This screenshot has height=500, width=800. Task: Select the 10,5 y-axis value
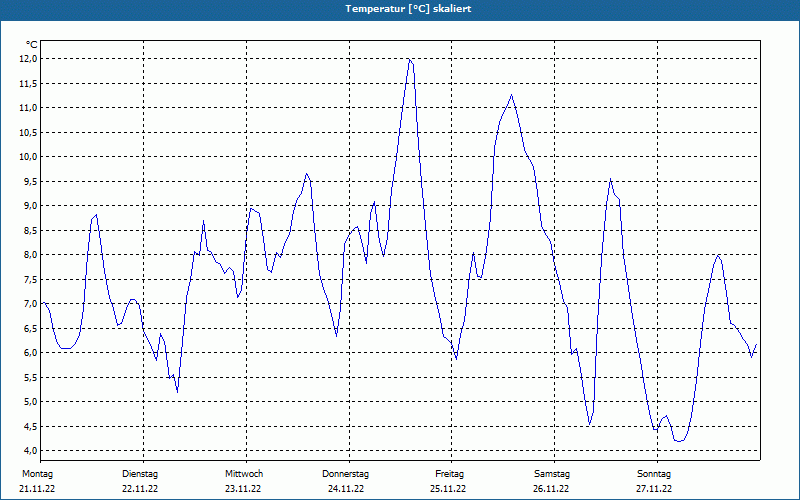[x=29, y=132]
